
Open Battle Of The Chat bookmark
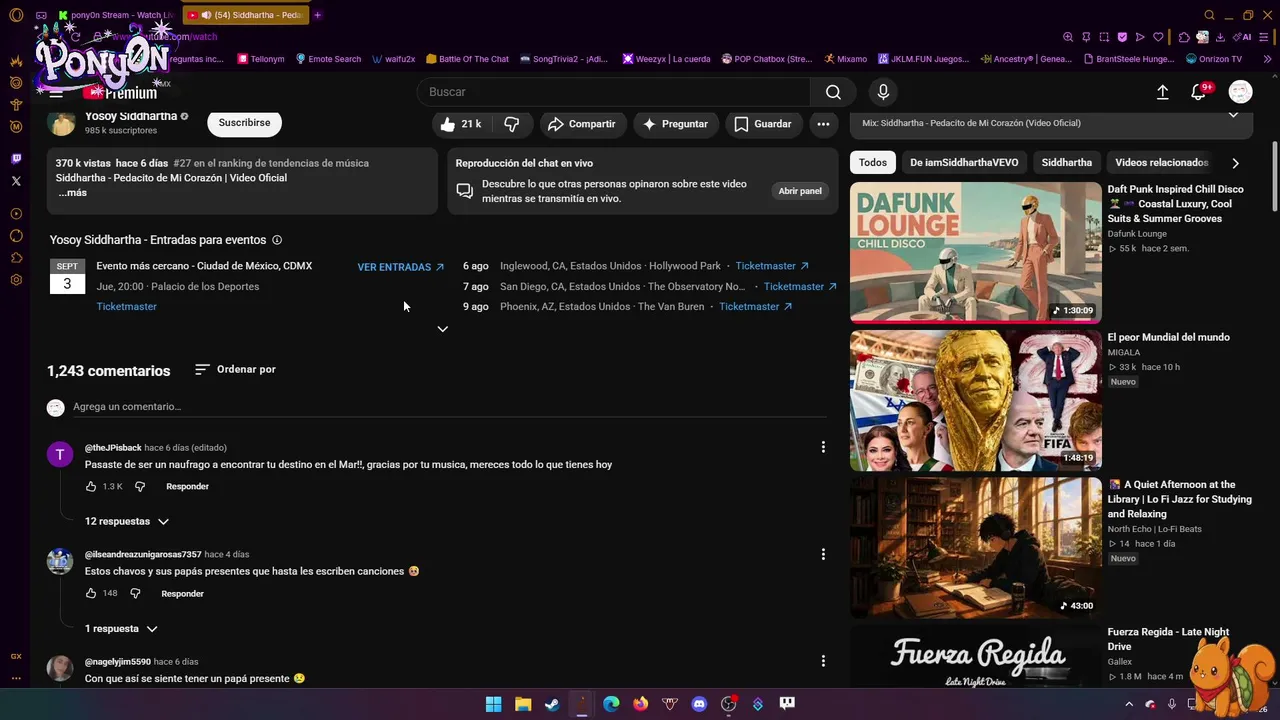click(467, 59)
